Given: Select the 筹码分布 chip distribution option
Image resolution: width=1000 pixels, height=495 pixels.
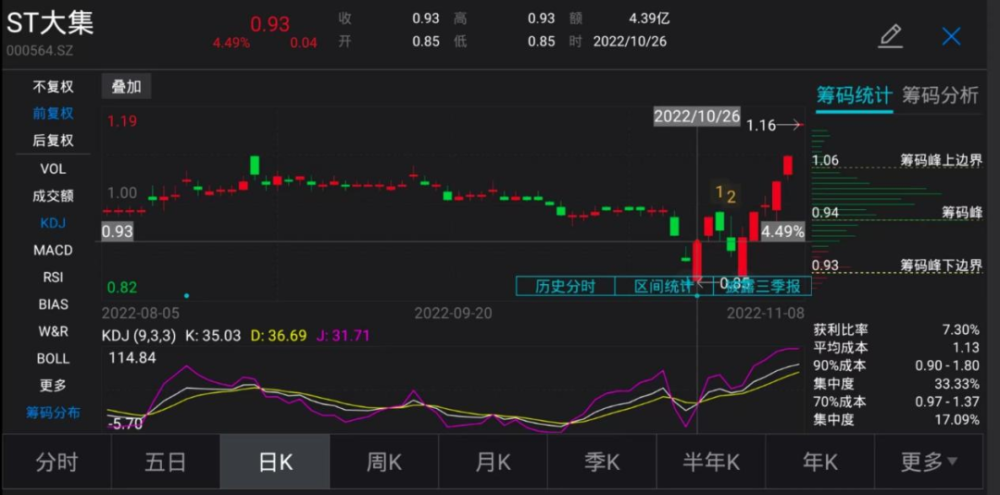Looking at the screenshot, I should [53, 412].
